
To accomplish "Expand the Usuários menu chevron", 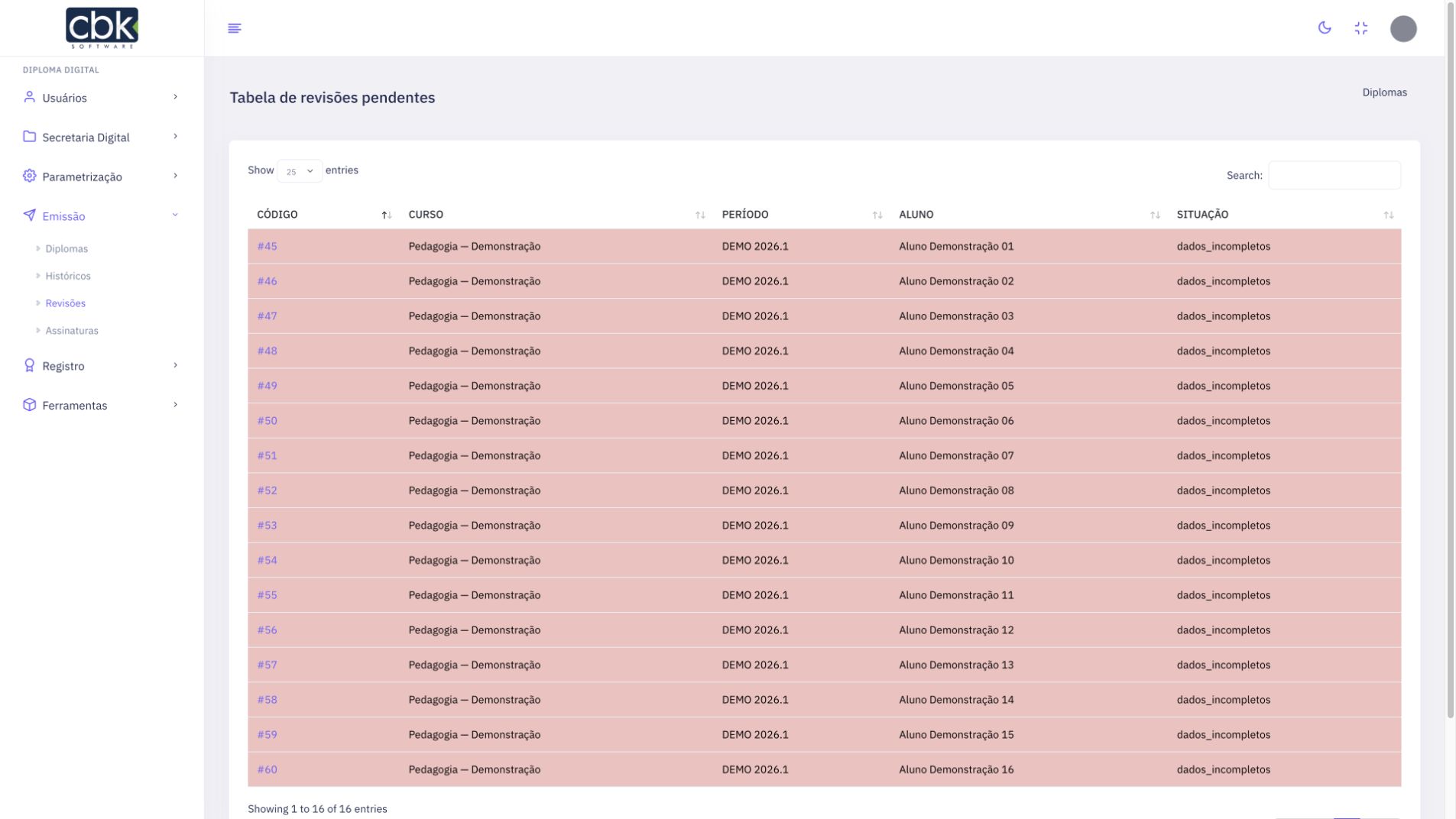I will [x=175, y=97].
